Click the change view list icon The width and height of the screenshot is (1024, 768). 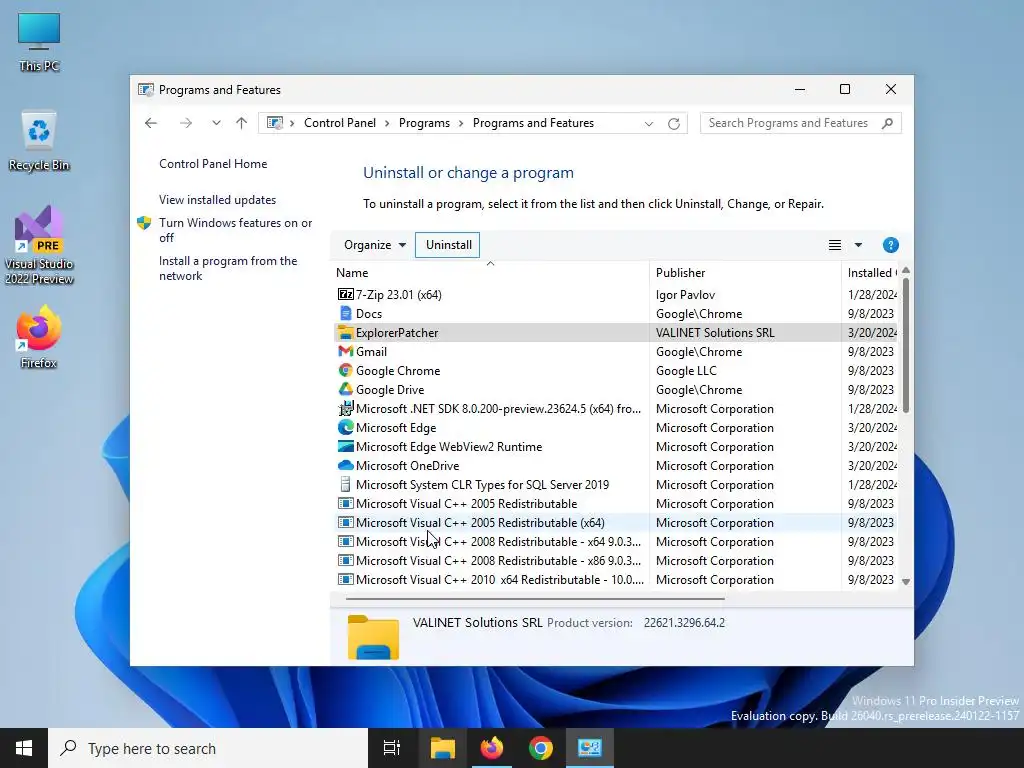coord(835,245)
